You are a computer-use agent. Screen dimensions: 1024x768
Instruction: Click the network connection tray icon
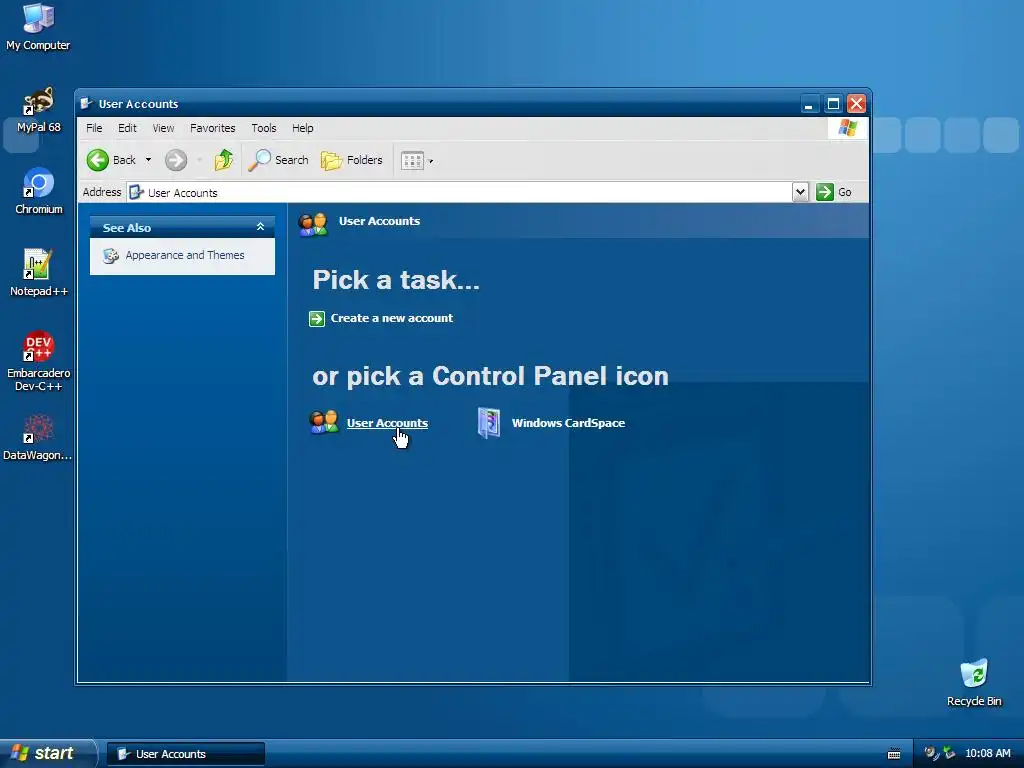point(949,753)
